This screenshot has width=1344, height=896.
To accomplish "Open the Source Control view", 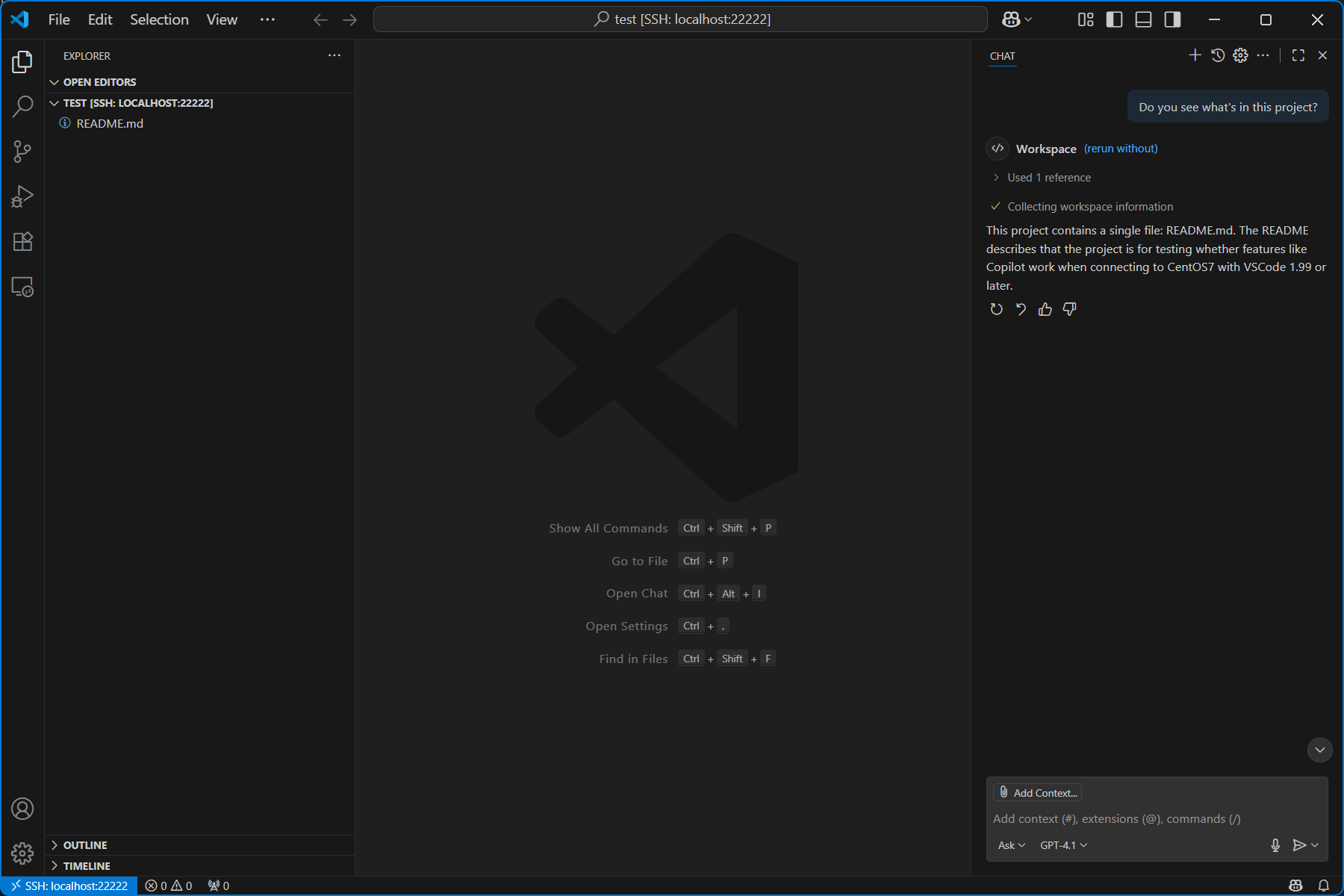I will tap(22, 152).
